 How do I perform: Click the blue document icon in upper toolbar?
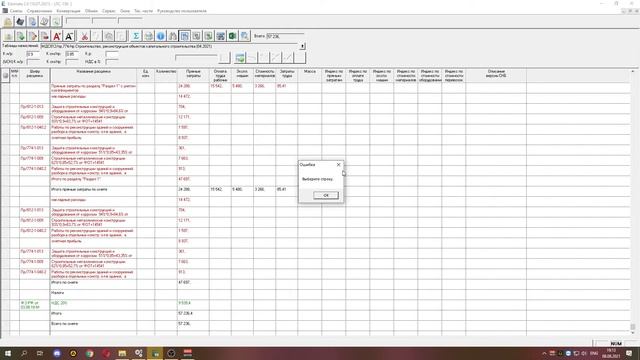[x=32, y=22]
